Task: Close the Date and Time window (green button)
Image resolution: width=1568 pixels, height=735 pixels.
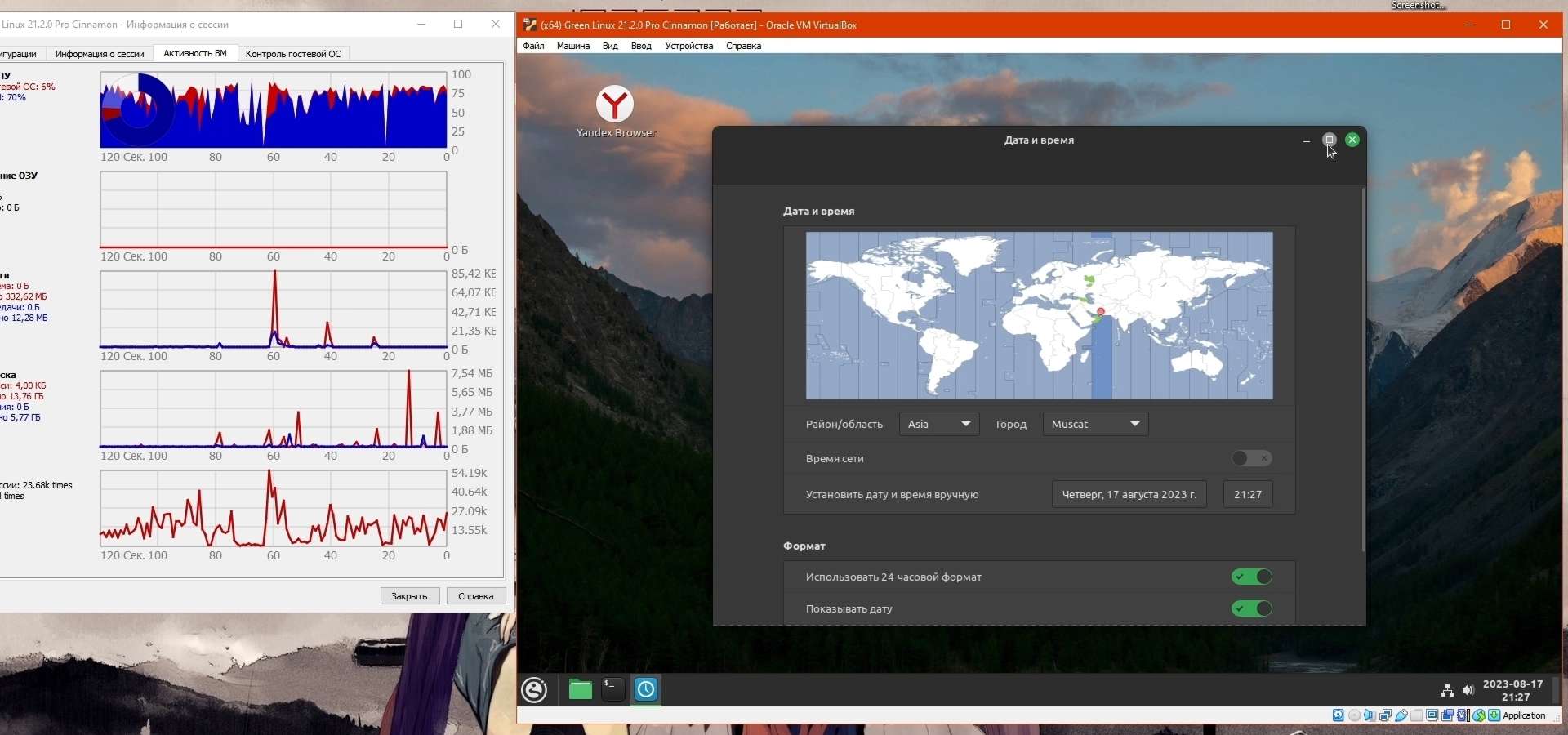Action: point(1352,140)
